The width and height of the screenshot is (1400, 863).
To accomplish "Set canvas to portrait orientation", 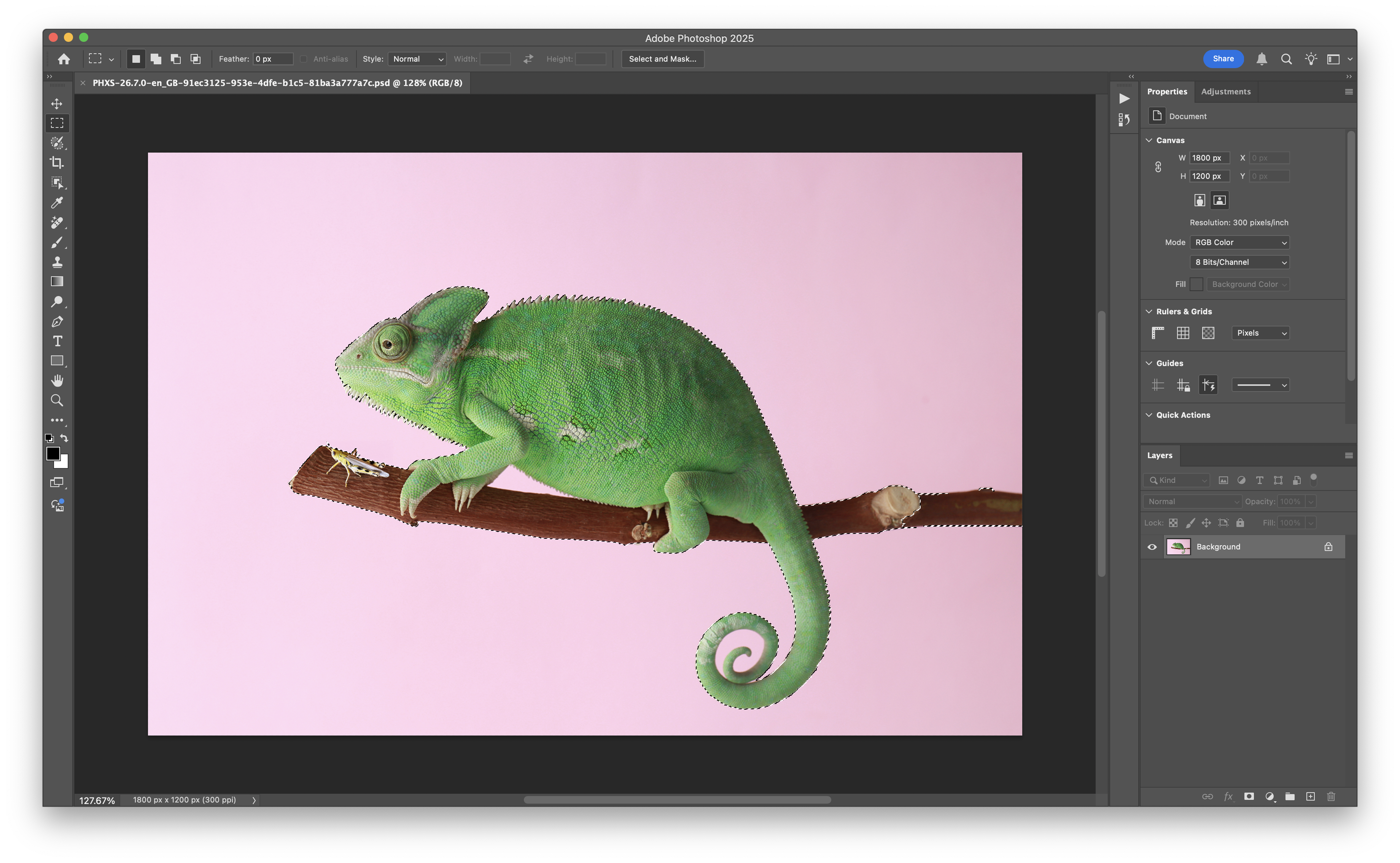I will (x=1200, y=200).
